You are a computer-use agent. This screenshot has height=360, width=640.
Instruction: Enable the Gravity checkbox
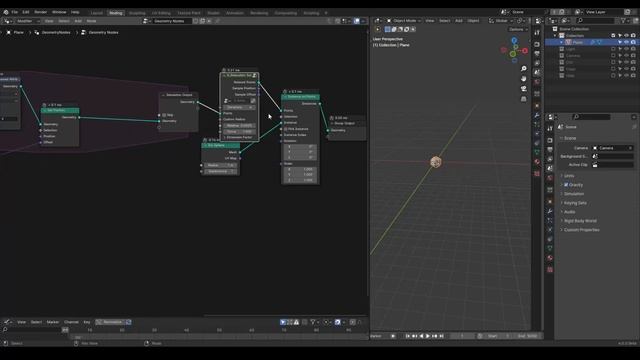click(566, 185)
